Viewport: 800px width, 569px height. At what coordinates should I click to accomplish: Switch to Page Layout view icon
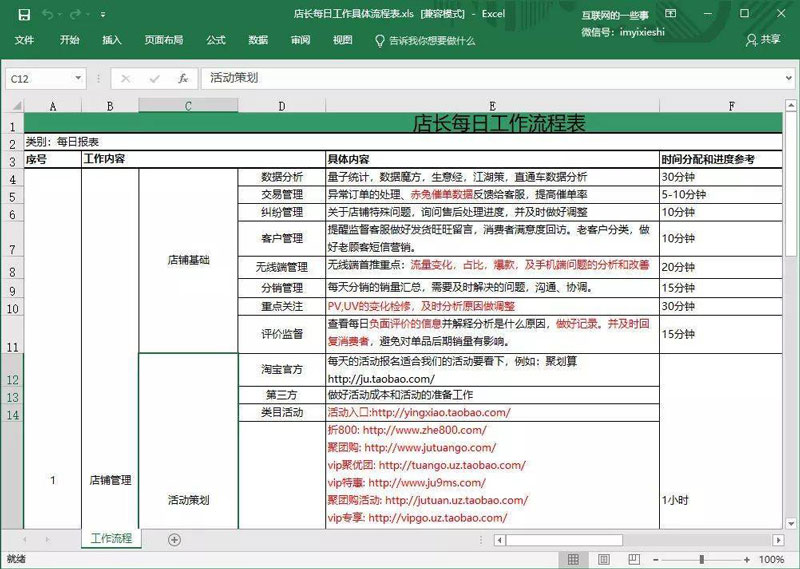pos(603,559)
